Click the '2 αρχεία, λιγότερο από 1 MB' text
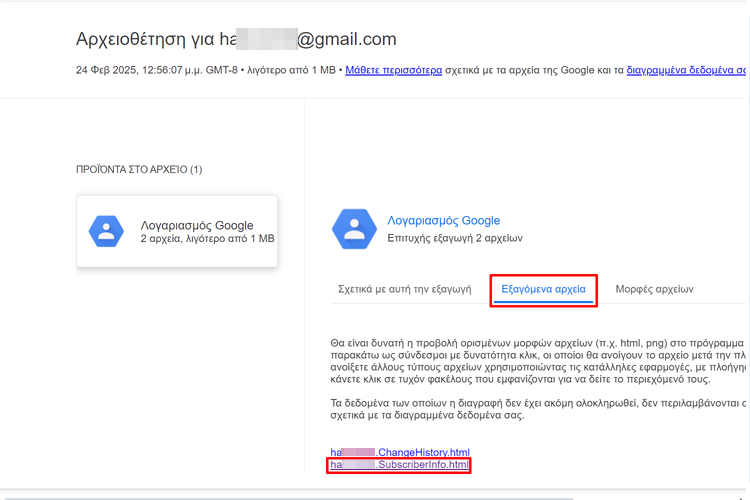The image size is (750, 500). (207, 238)
